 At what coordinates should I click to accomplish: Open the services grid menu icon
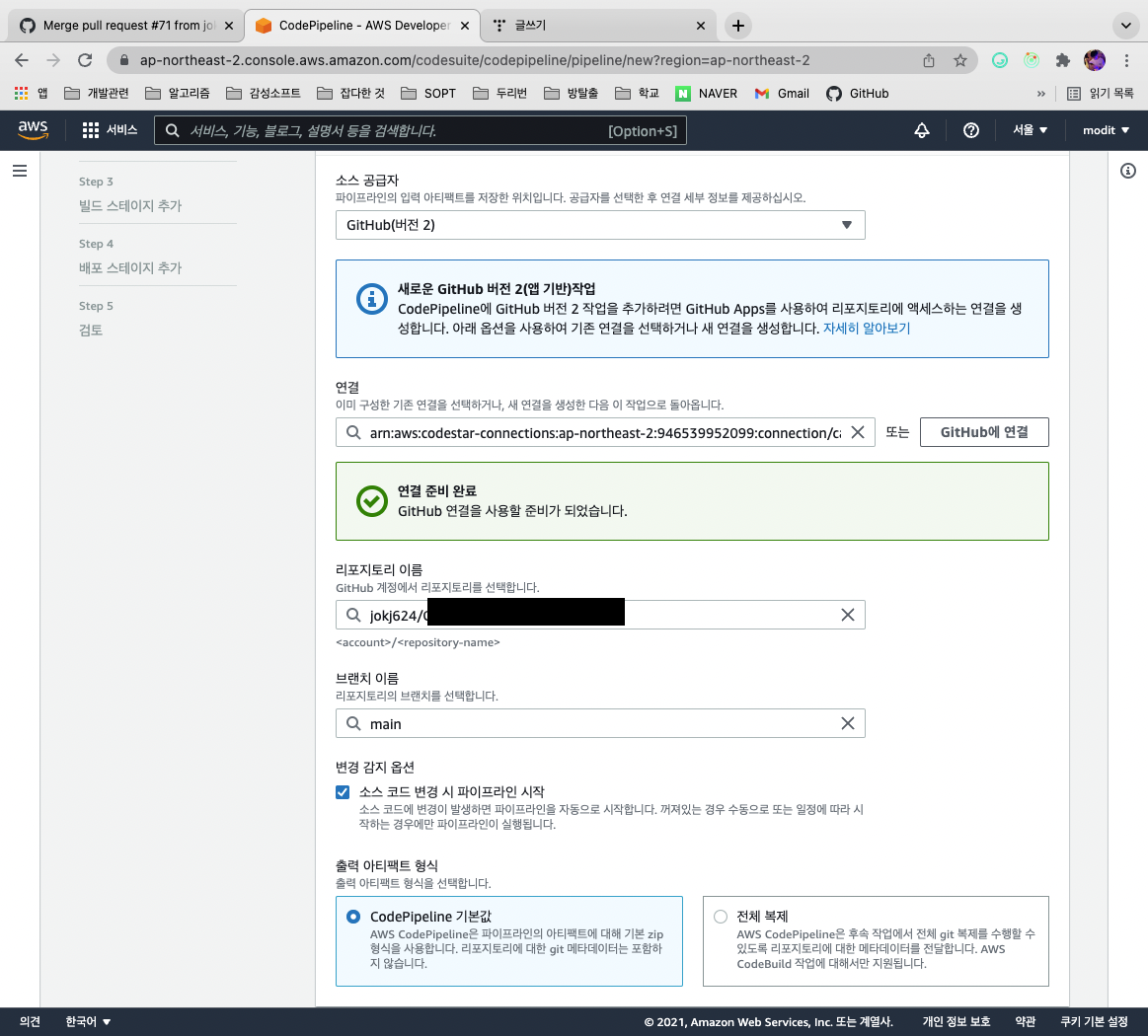point(91,130)
